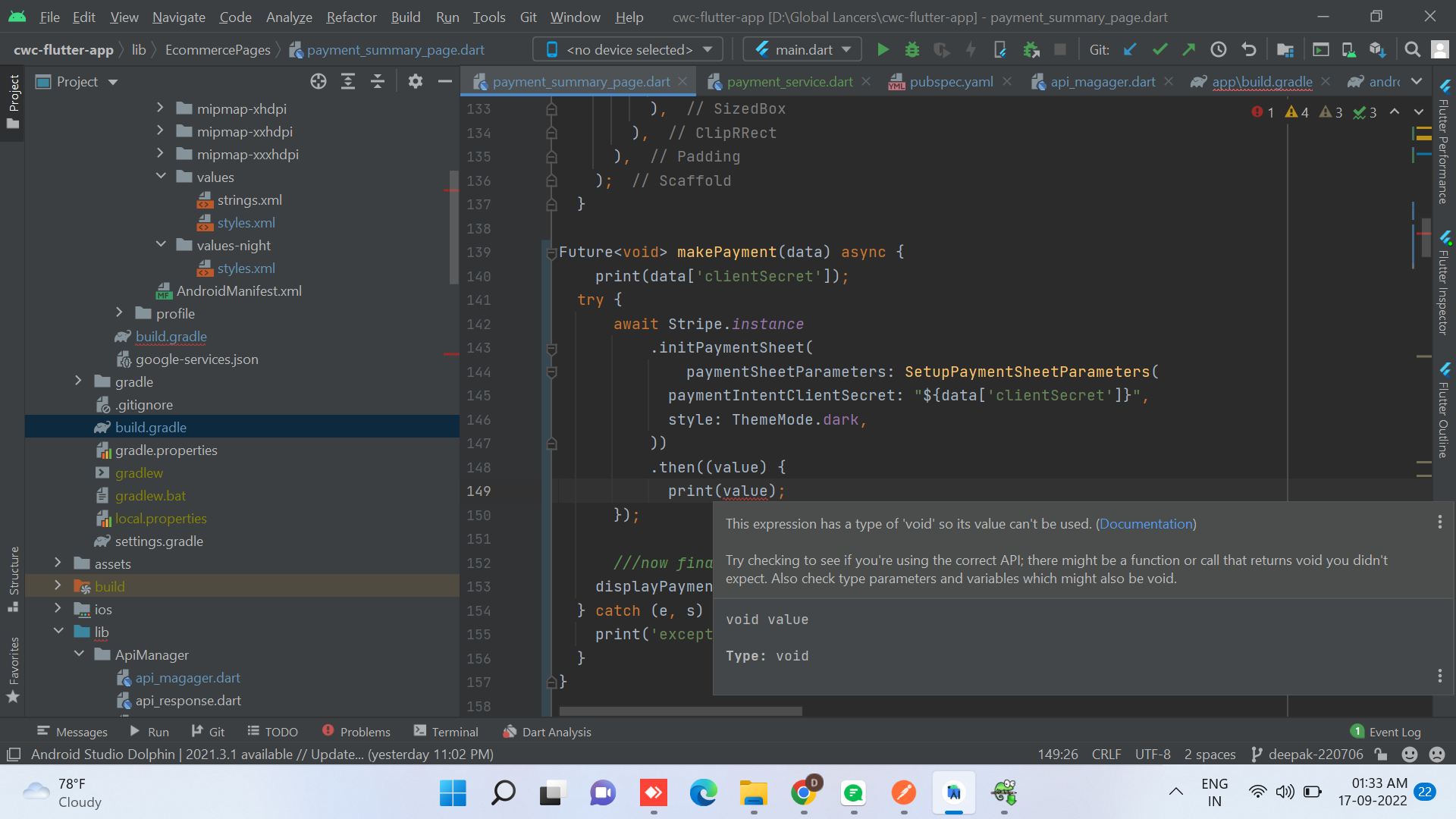Toggle tool window bars icon bottom-left
This screenshot has width=1456, height=819.
pos(14,755)
